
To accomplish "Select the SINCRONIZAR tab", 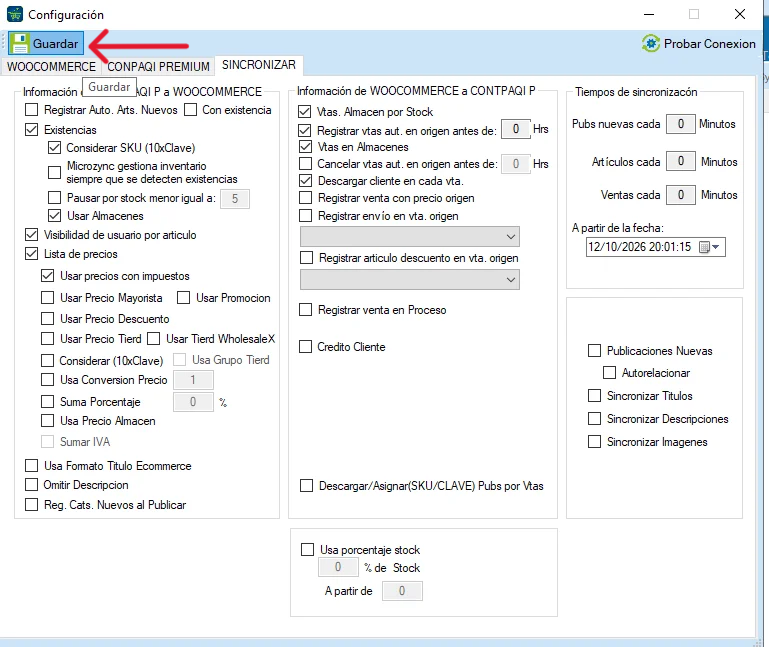I will point(259,65).
